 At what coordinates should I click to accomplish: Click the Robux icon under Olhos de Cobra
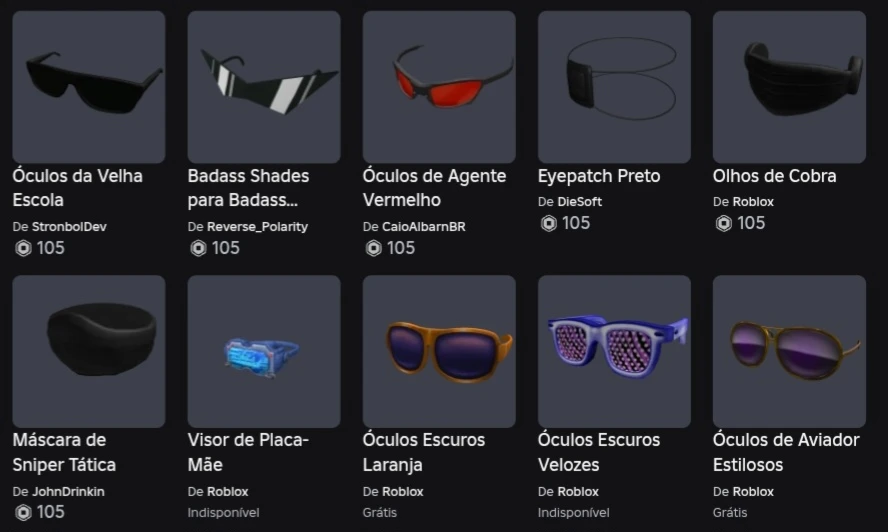click(x=723, y=223)
